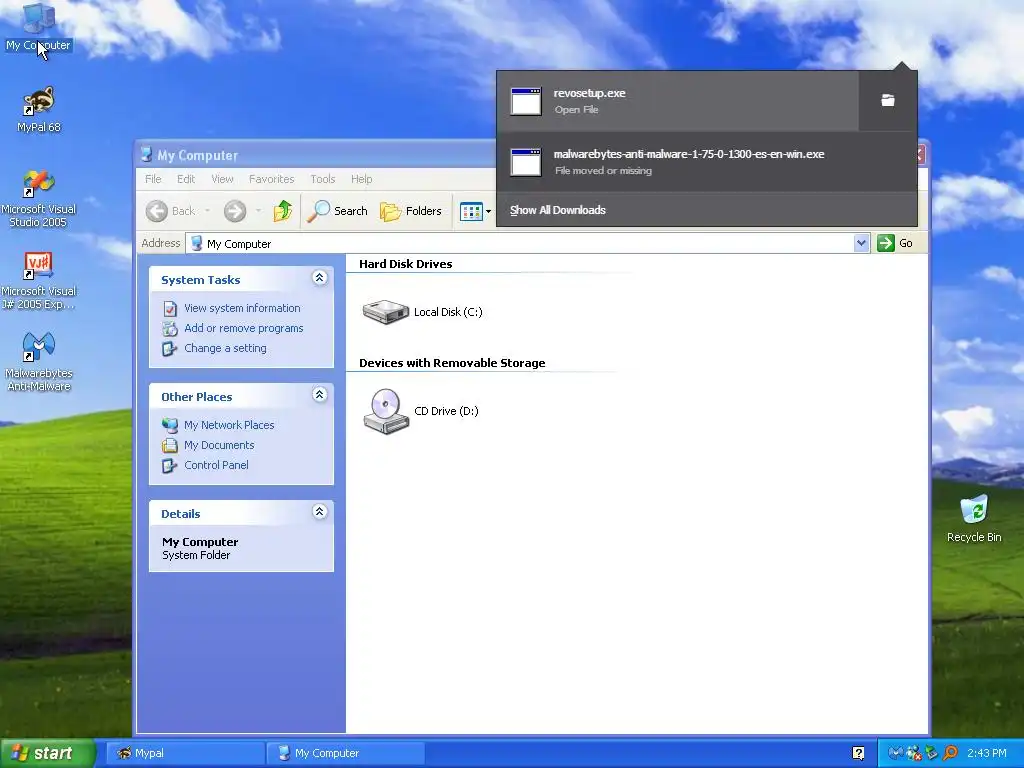Open My Network Places link

click(229, 425)
